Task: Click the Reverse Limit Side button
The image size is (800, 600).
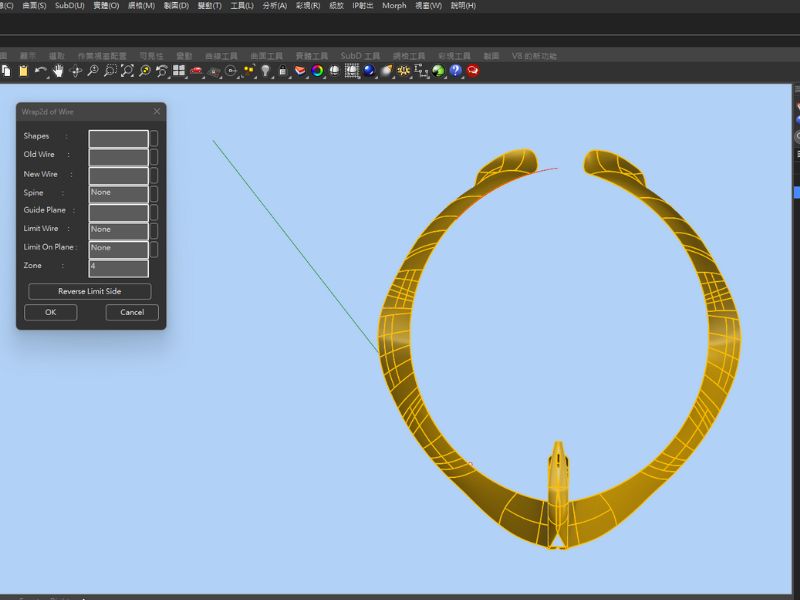Action: [90, 291]
